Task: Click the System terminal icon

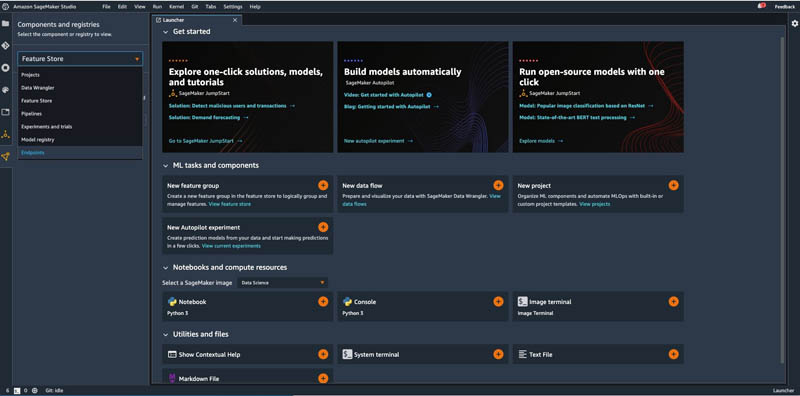Action: click(x=347, y=354)
